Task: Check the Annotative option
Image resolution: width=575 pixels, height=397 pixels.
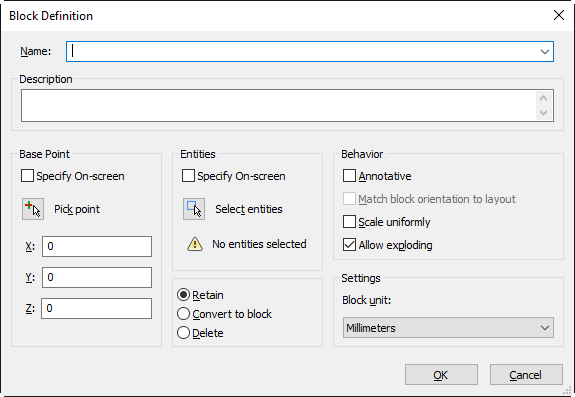Action: (349, 176)
